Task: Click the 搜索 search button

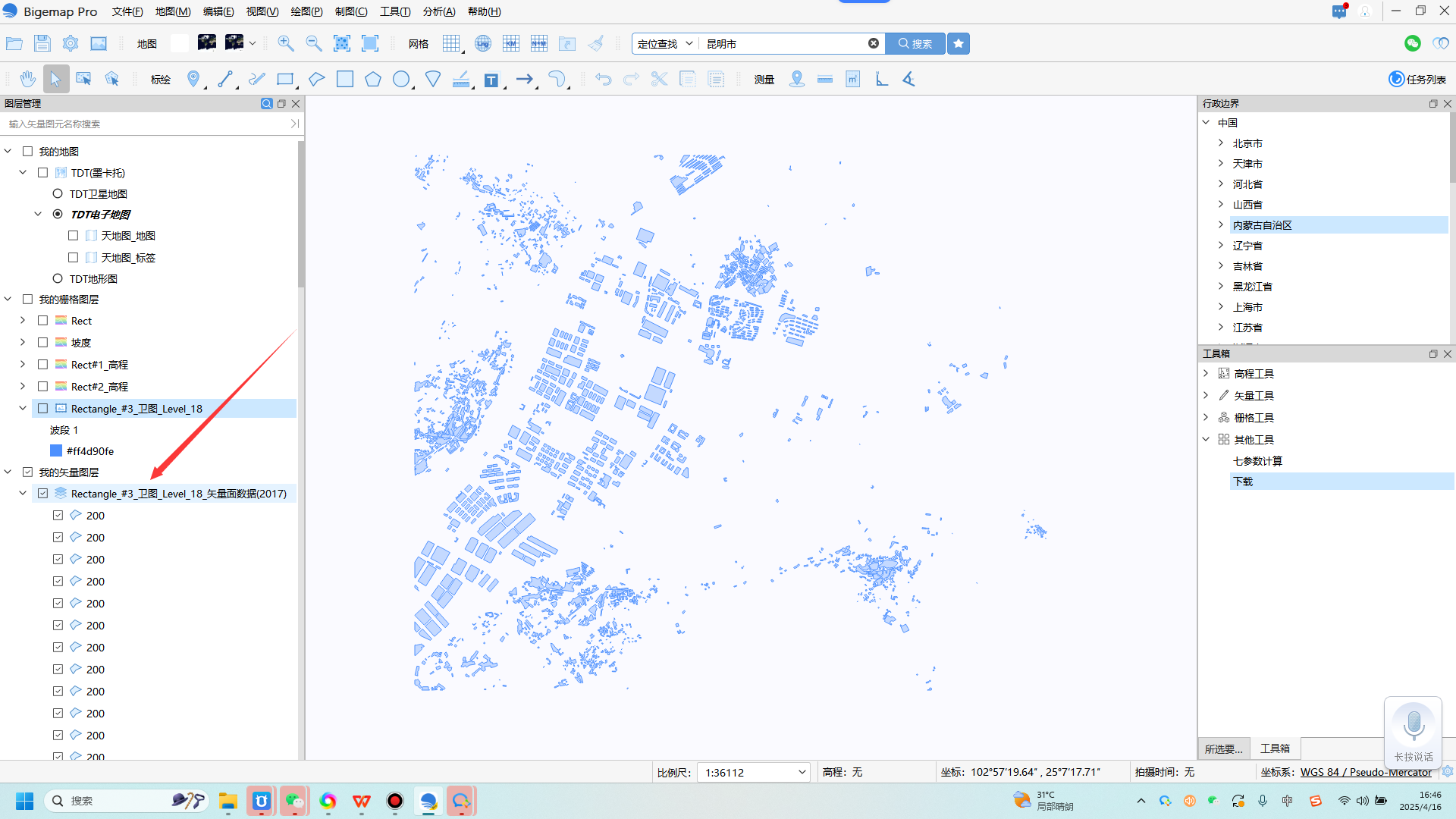Action: pos(915,43)
